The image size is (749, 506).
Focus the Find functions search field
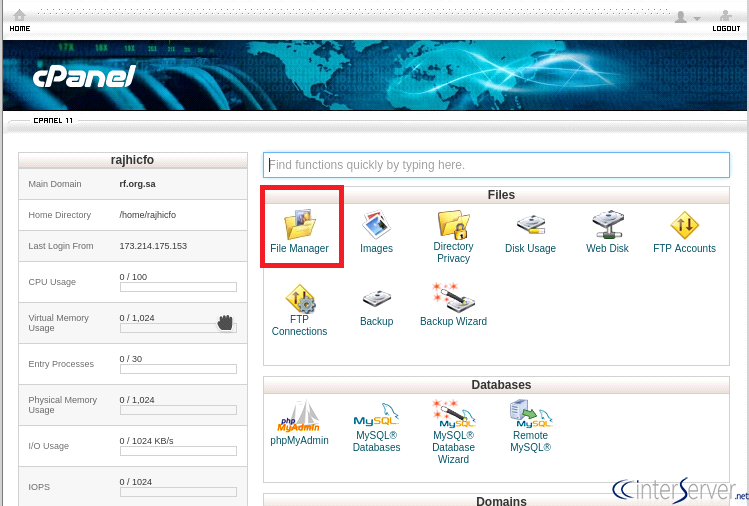(x=496, y=165)
